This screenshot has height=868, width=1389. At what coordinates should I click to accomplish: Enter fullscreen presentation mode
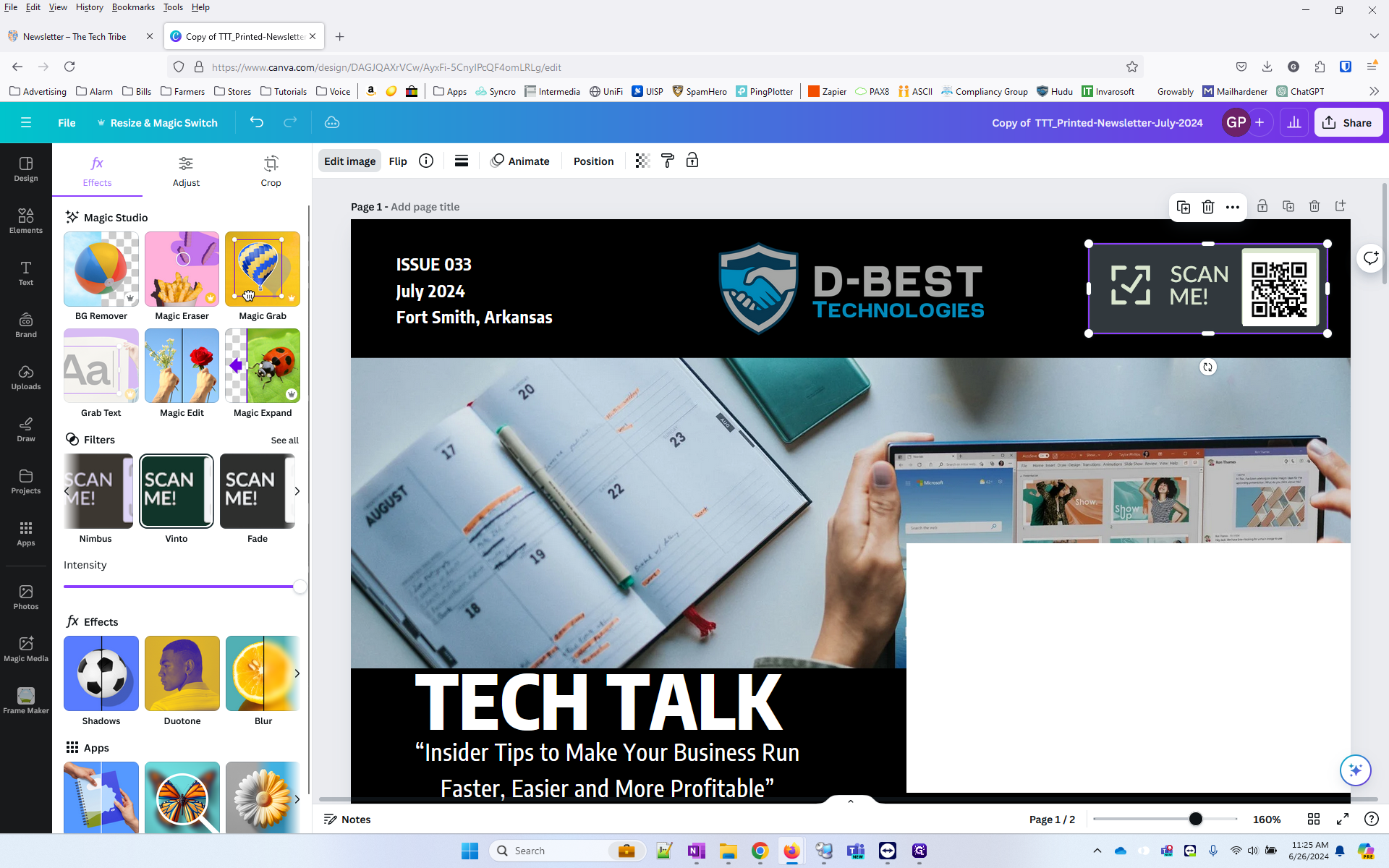click(1343, 819)
